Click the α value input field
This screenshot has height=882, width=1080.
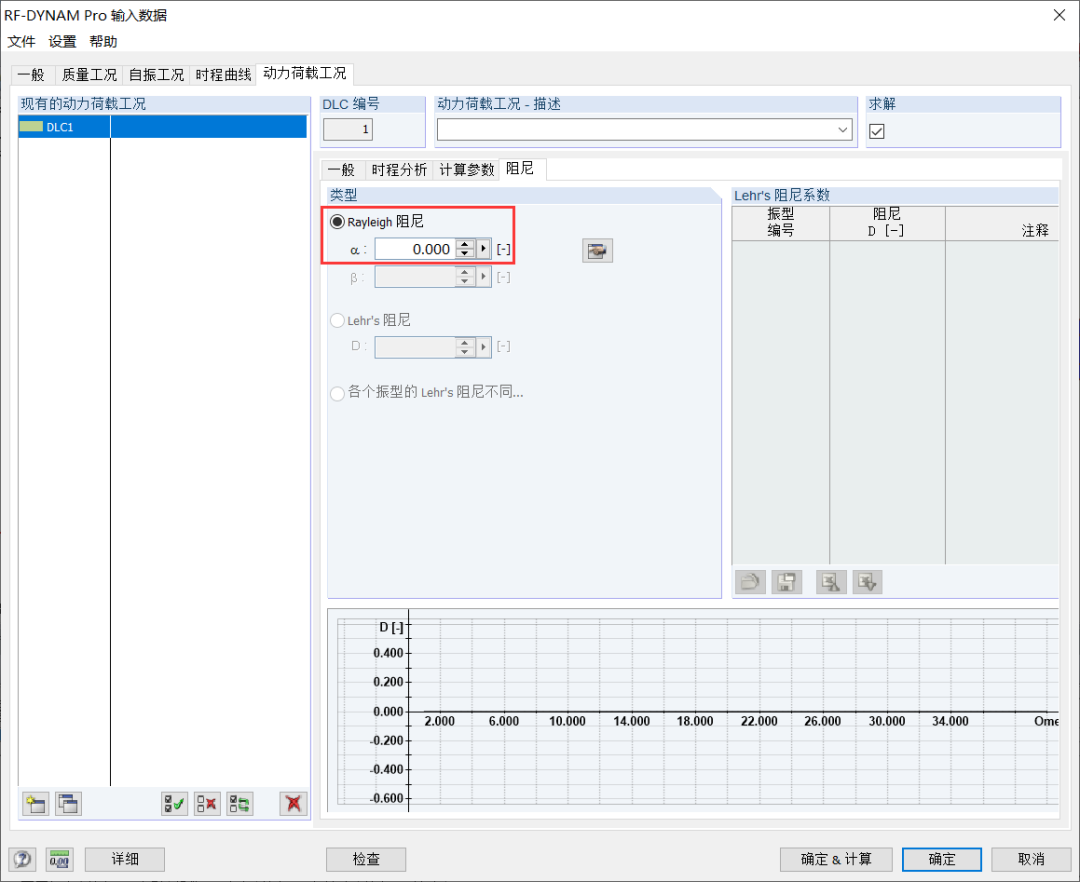[415, 249]
